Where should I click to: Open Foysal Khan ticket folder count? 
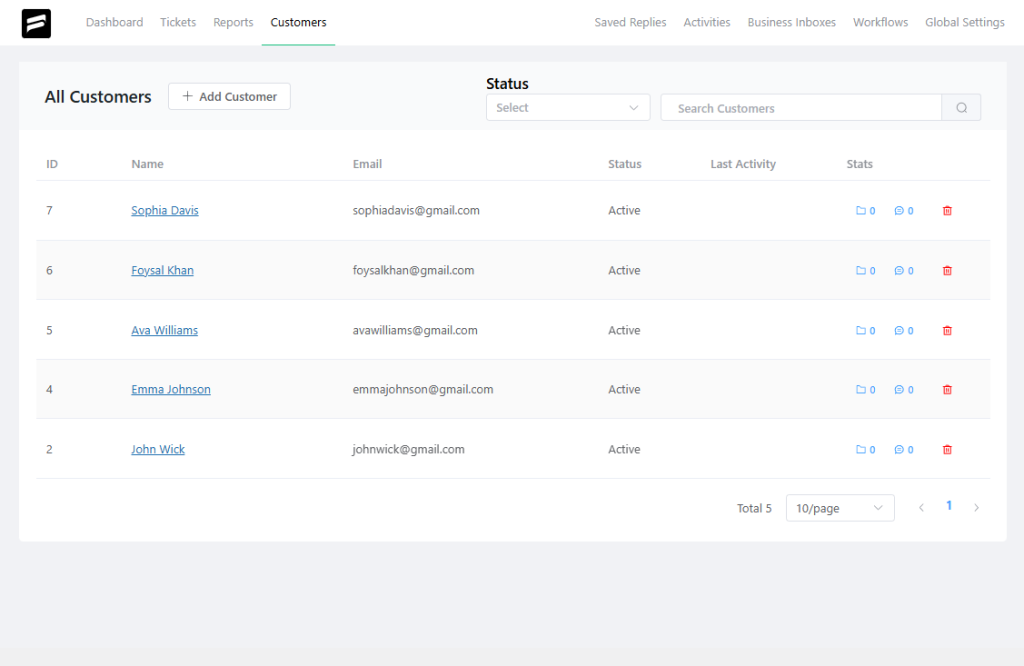[x=865, y=271]
